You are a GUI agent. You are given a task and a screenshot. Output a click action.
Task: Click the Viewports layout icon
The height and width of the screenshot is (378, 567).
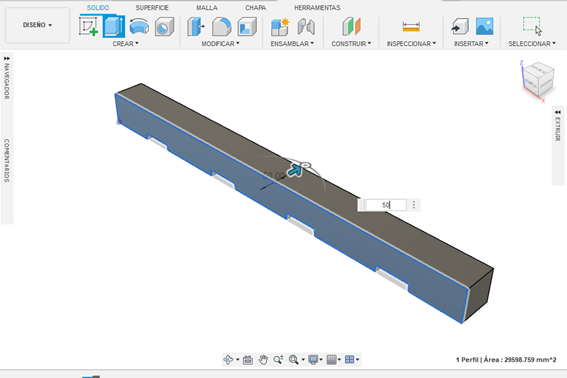click(349, 360)
